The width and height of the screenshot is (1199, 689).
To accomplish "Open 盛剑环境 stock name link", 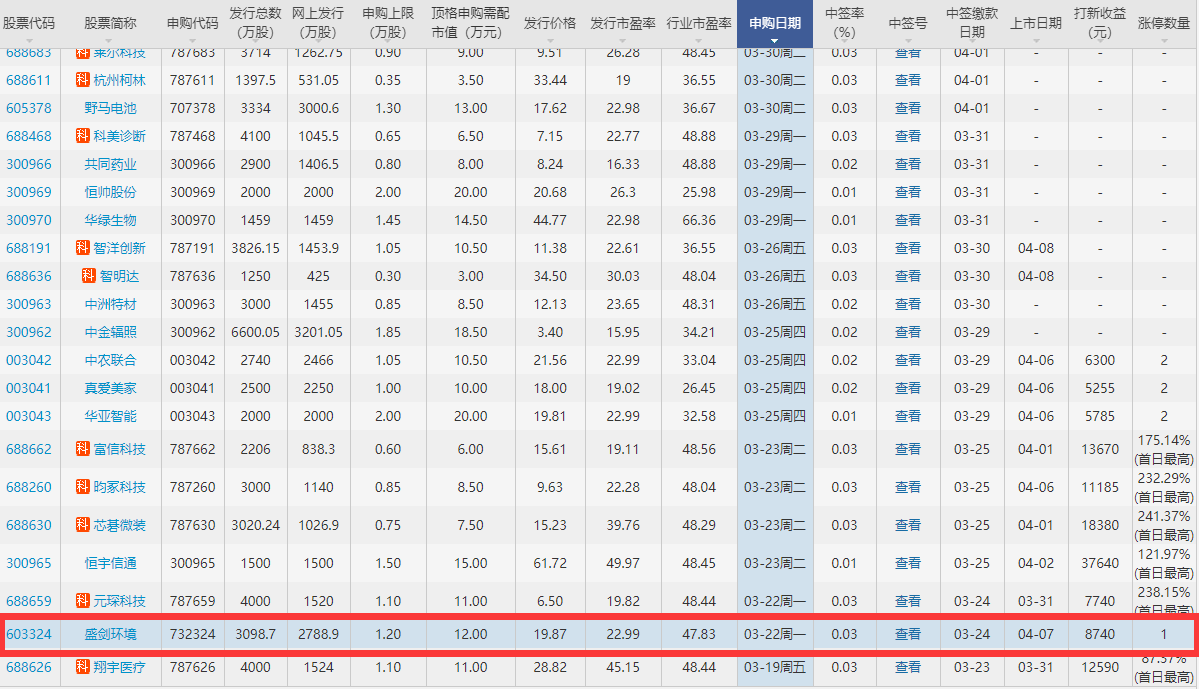I will (x=110, y=634).
